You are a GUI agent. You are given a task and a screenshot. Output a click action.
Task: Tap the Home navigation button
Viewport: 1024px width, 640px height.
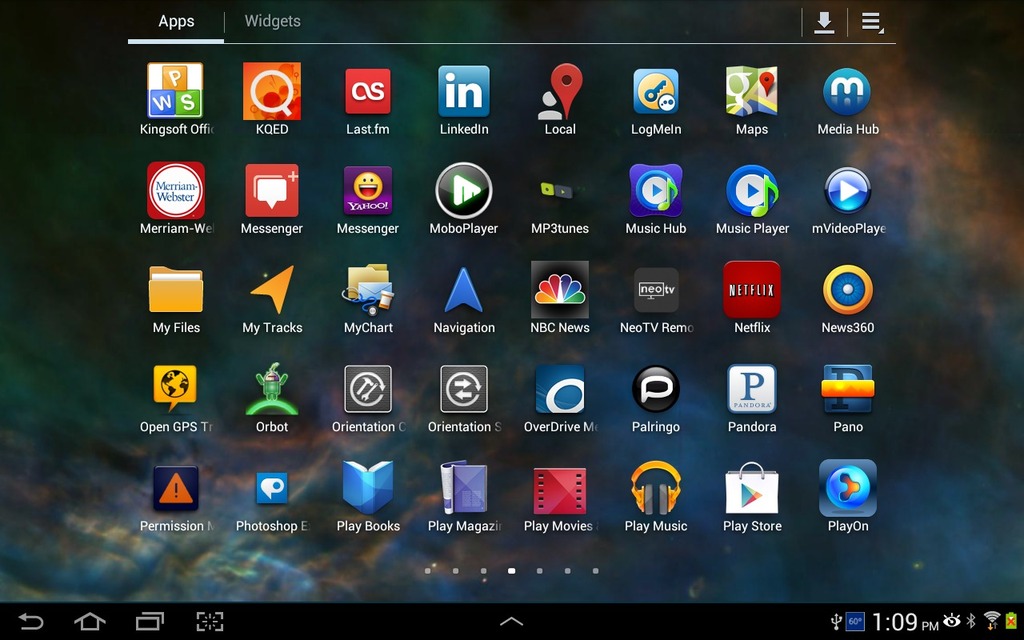pyautogui.click(x=90, y=621)
